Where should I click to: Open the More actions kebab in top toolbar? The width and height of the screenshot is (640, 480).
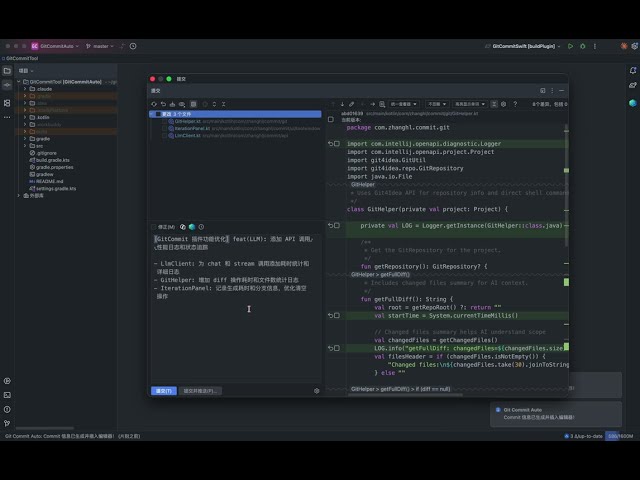pos(595,46)
